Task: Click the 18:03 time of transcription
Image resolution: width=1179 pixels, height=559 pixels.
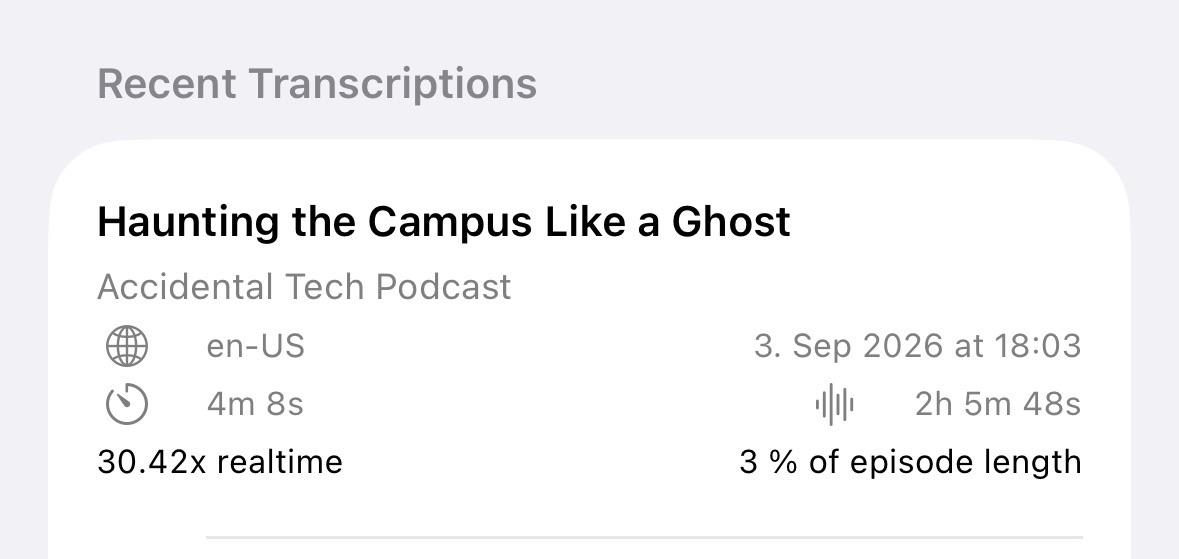Action: click(1038, 347)
